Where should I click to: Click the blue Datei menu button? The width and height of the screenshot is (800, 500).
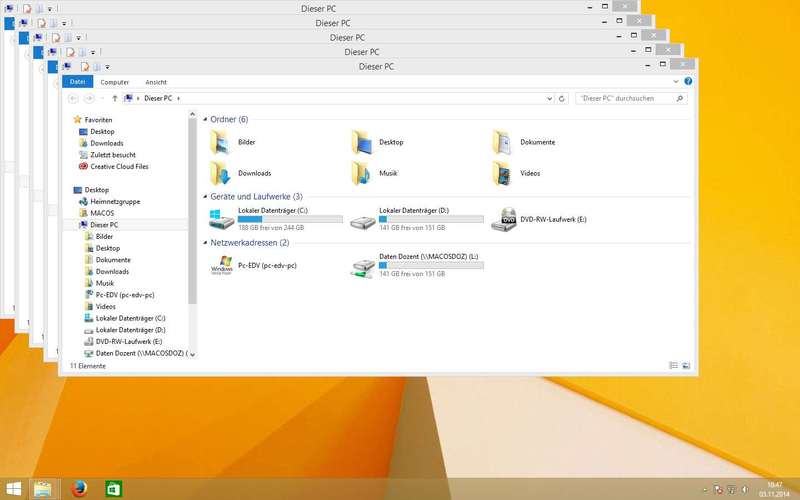click(77, 82)
